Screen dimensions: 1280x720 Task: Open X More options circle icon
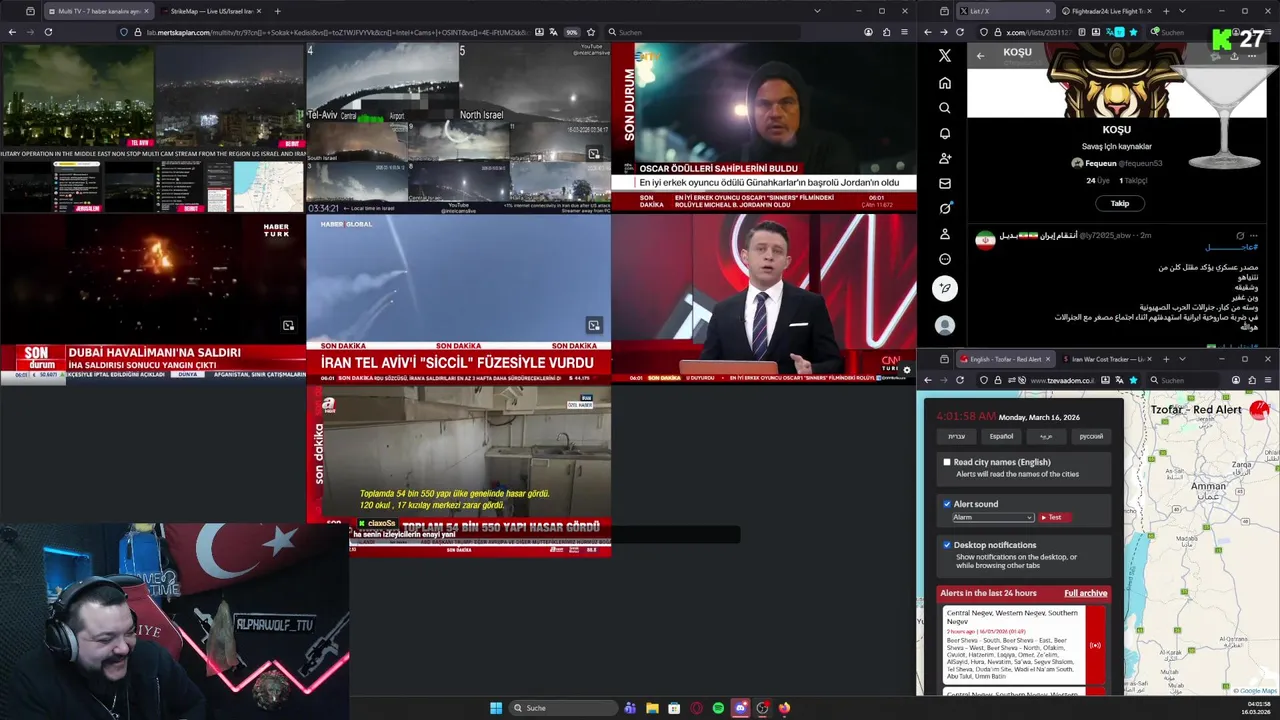tap(945, 259)
